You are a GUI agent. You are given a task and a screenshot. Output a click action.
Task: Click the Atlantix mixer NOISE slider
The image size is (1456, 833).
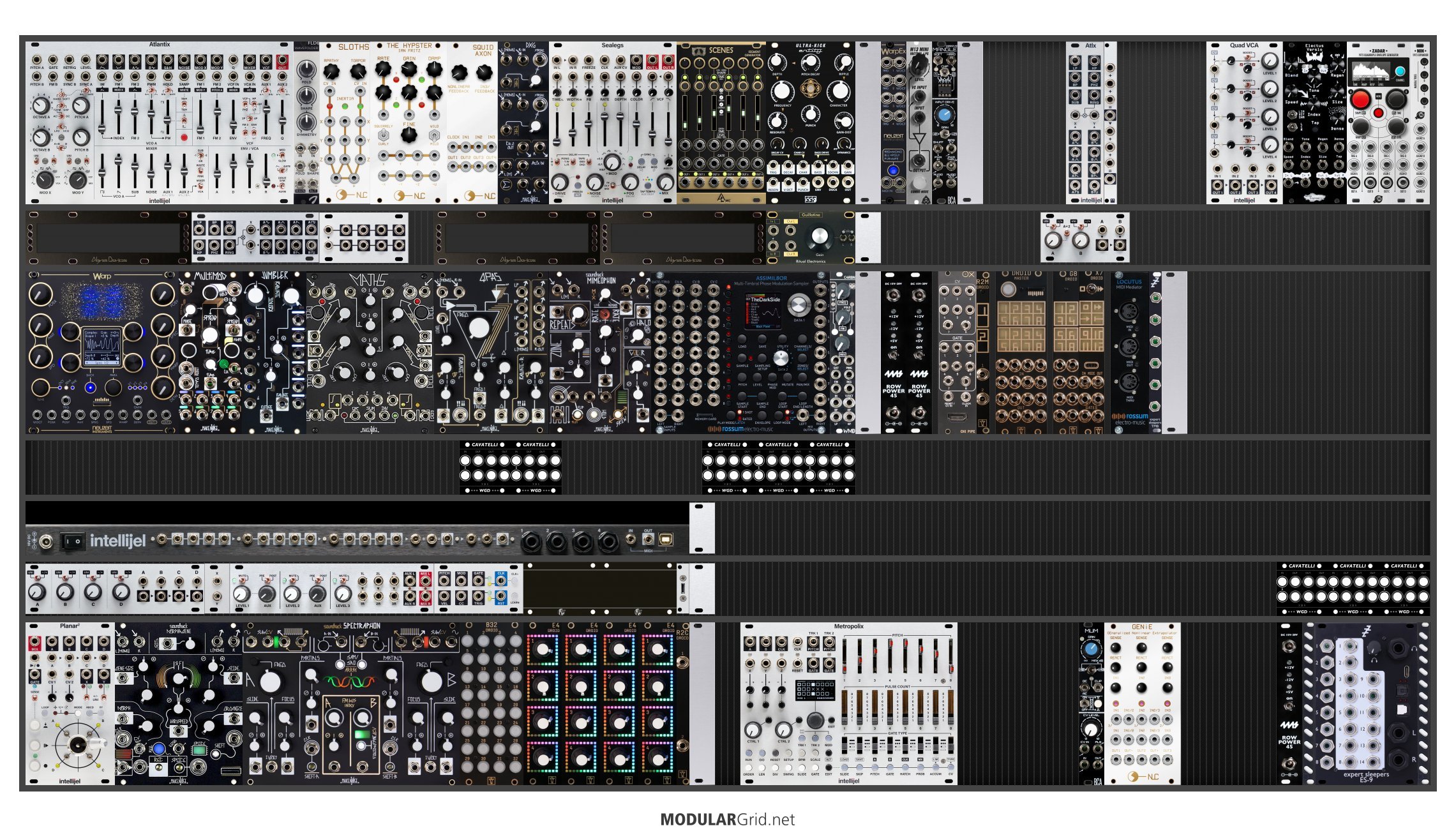[151, 171]
